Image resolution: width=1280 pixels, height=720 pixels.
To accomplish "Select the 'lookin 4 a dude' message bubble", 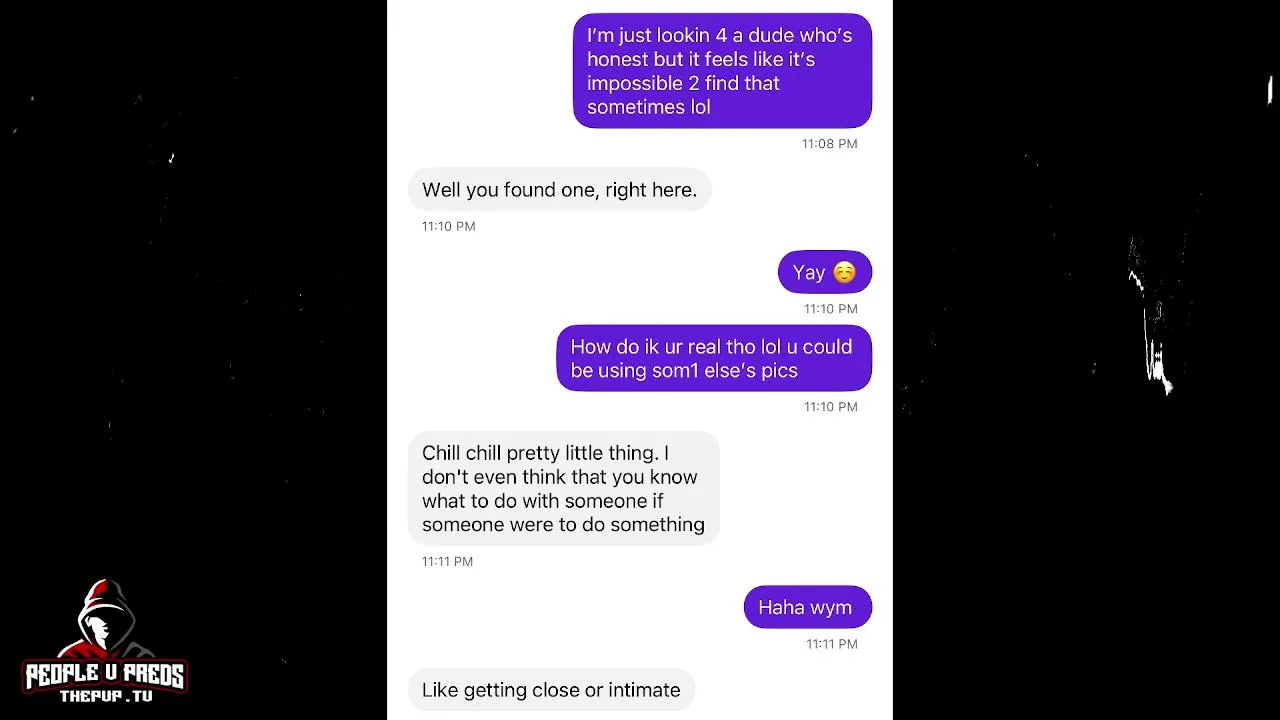I will (722, 71).
